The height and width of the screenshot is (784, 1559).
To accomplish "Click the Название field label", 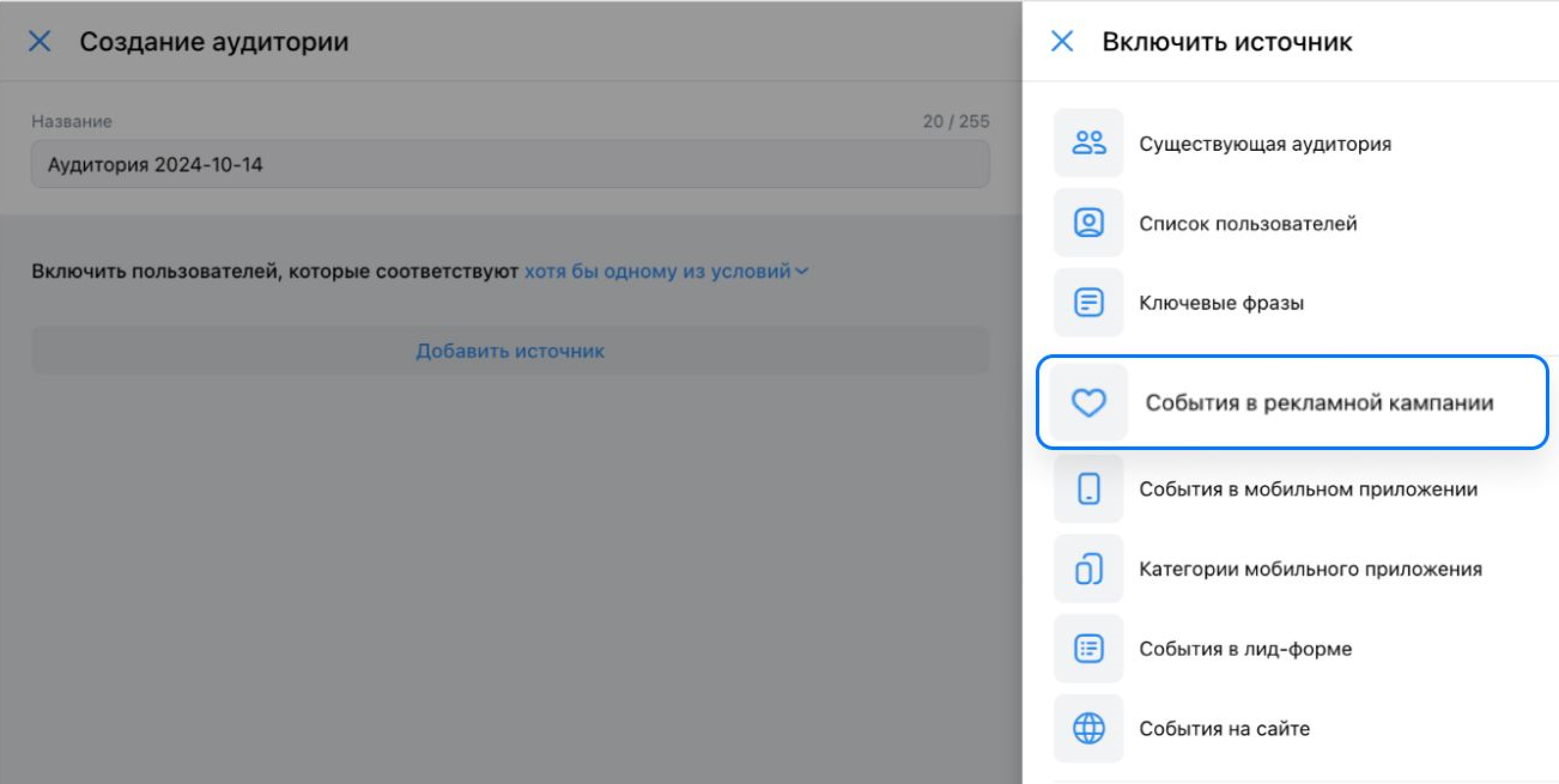I will (x=71, y=121).
